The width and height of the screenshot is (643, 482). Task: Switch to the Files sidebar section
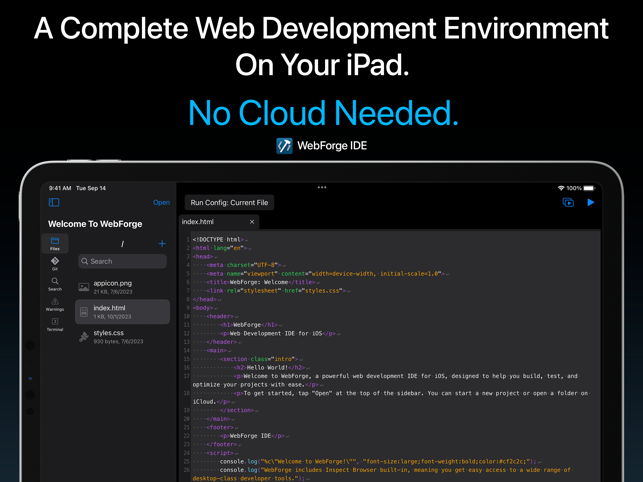tap(55, 243)
